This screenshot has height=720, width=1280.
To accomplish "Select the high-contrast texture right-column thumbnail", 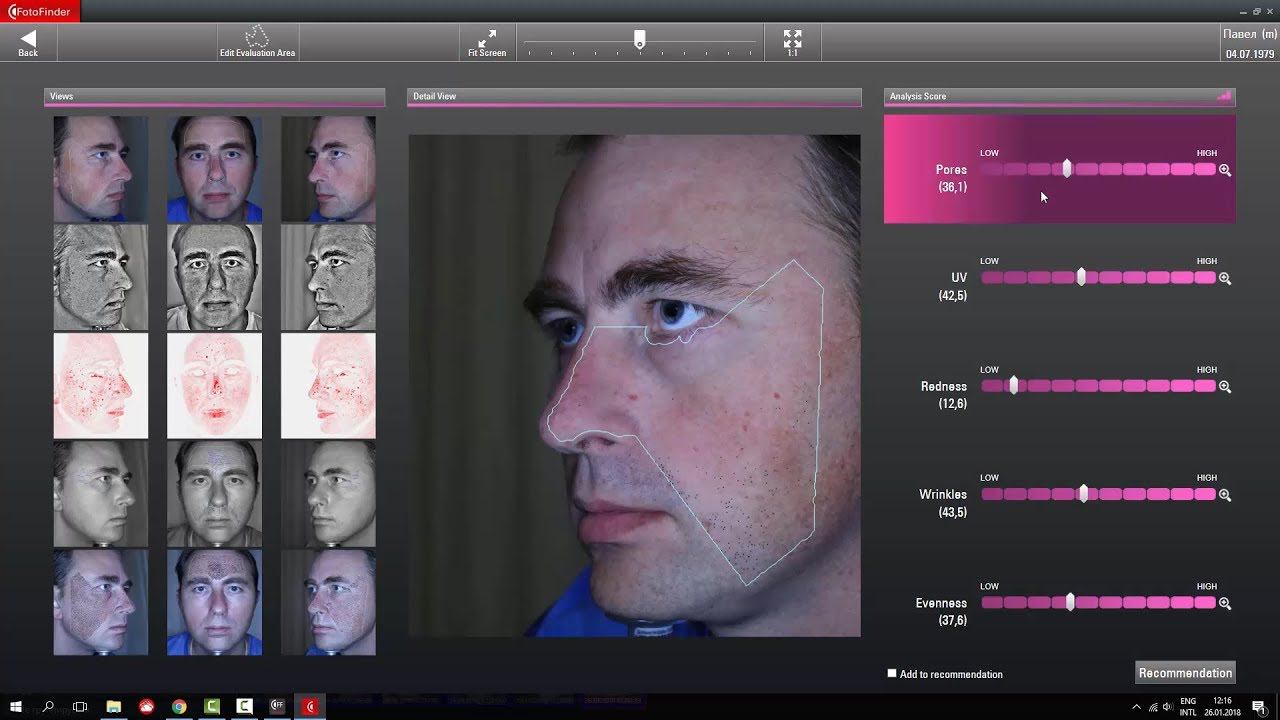I will click(x=328, y=277).
